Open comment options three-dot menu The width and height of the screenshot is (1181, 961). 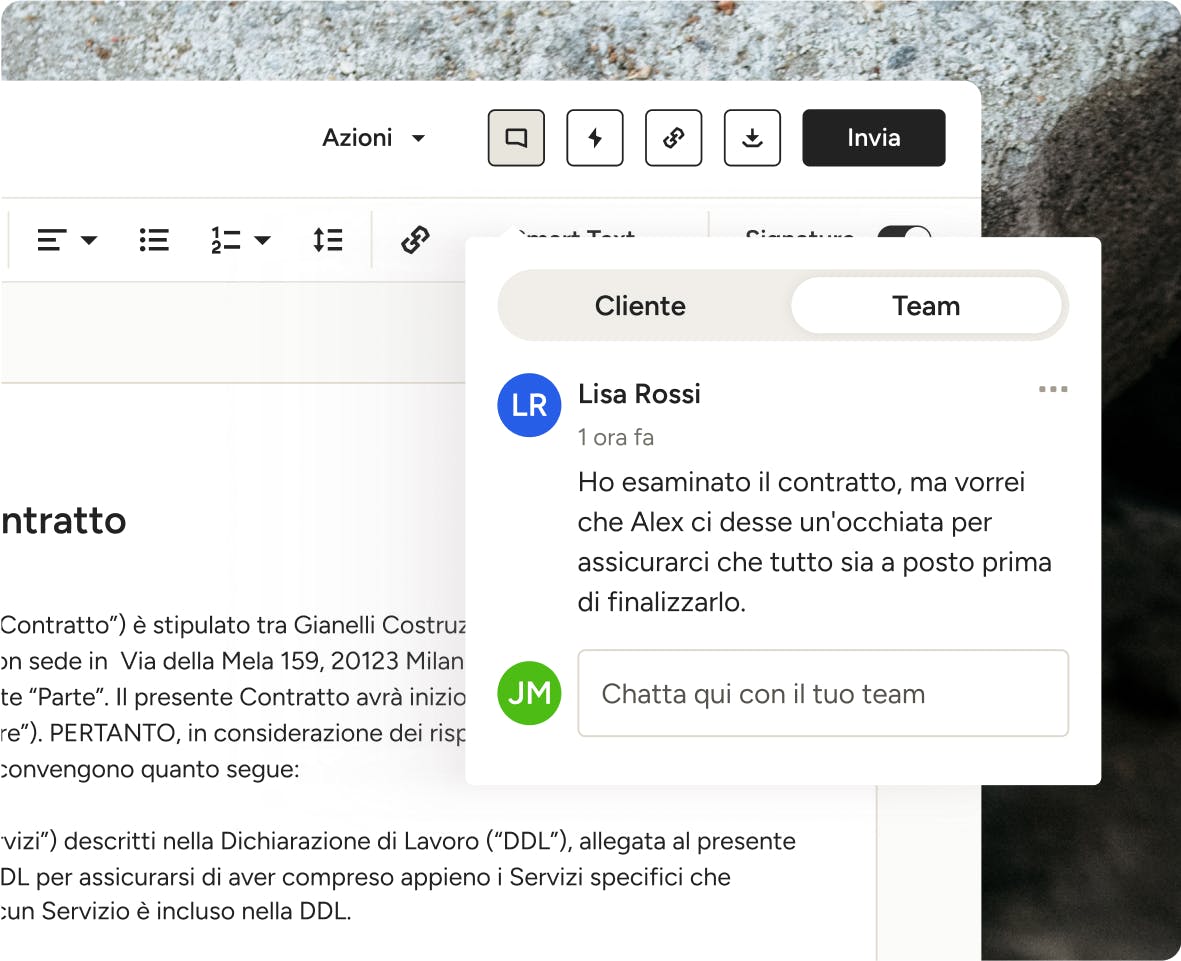pos(1052,389)
